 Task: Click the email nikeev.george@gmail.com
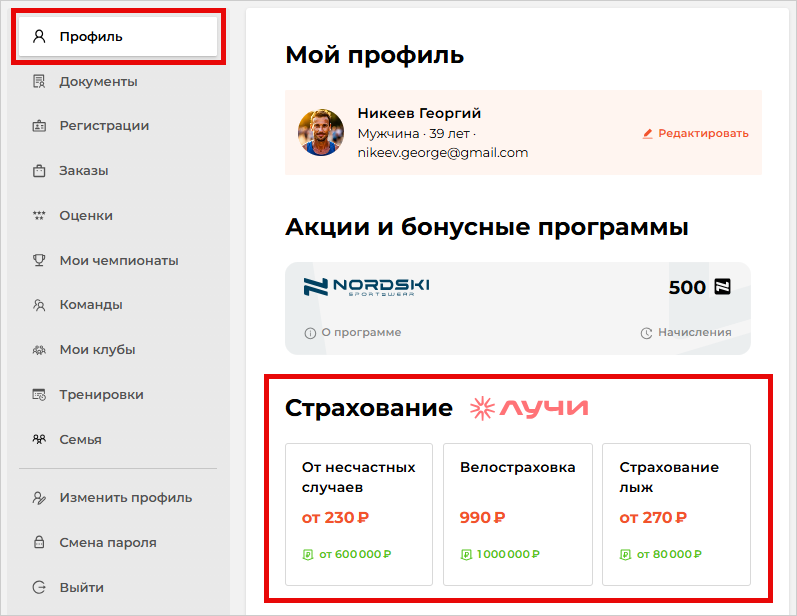(x=443, y=152)
